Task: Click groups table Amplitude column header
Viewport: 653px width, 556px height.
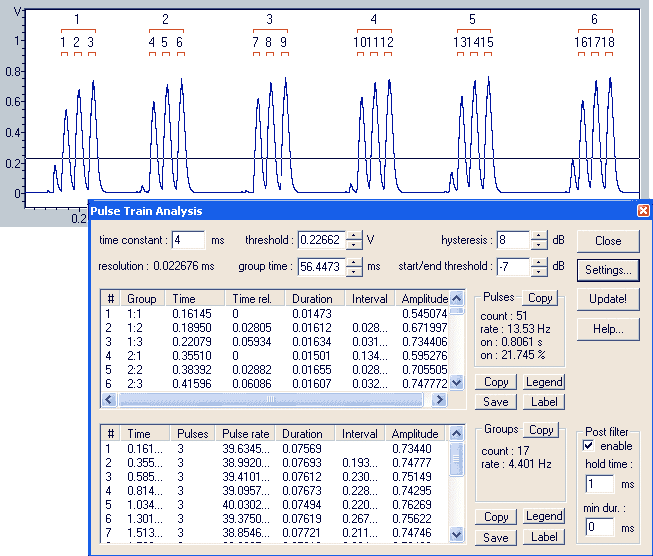Action: point(415,434)
